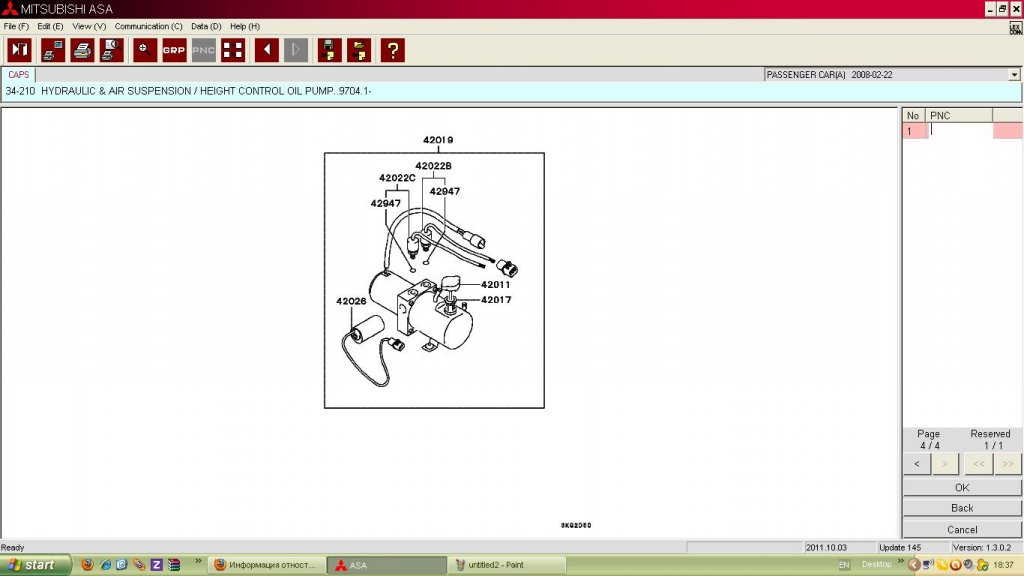This screenshot has width=1024, height=576.
Task: Open the printer setup toolbar icon
Action: pos(53,50)
